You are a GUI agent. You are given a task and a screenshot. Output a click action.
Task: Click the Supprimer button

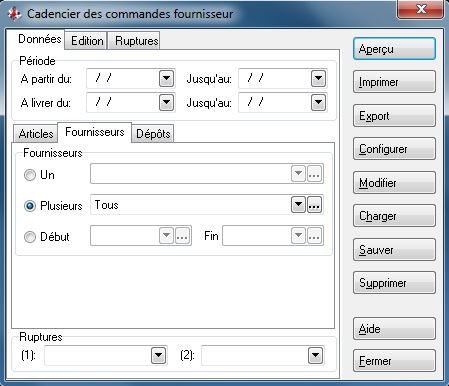[394, 283]
